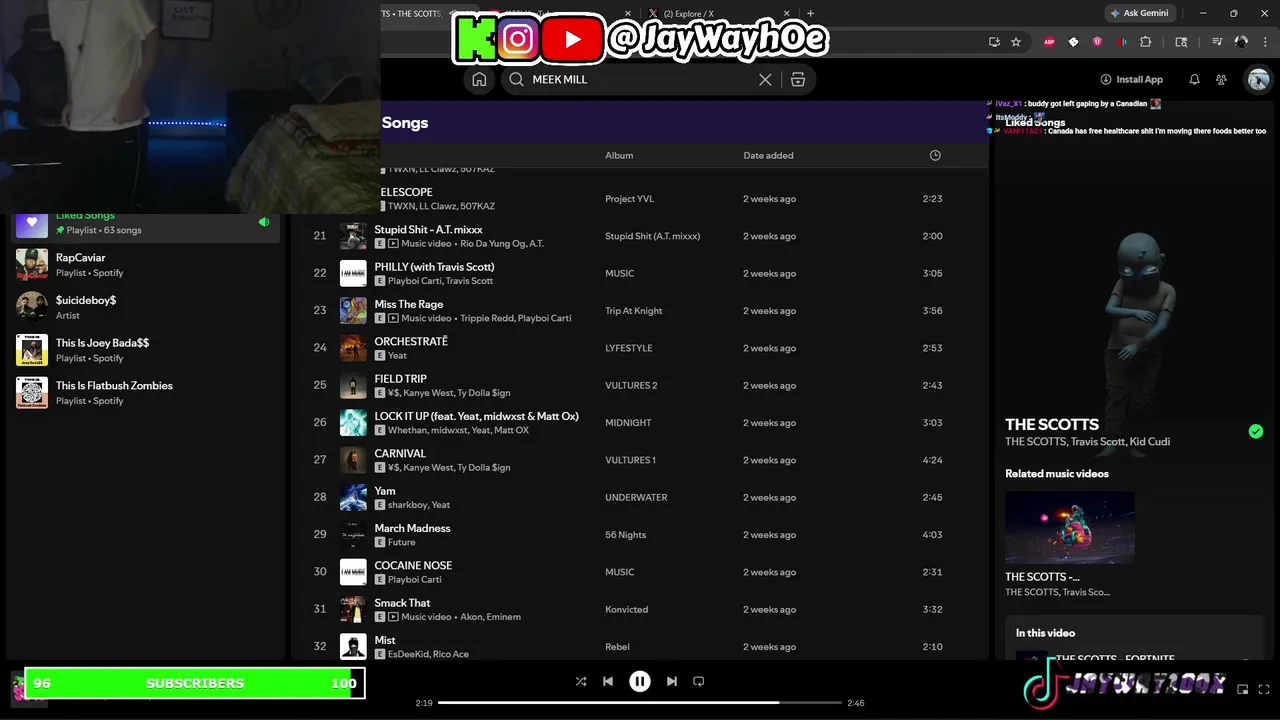Open the Spotify profile avatar menu
This screenshot has height=720, width=1280.
[1258, 79]
